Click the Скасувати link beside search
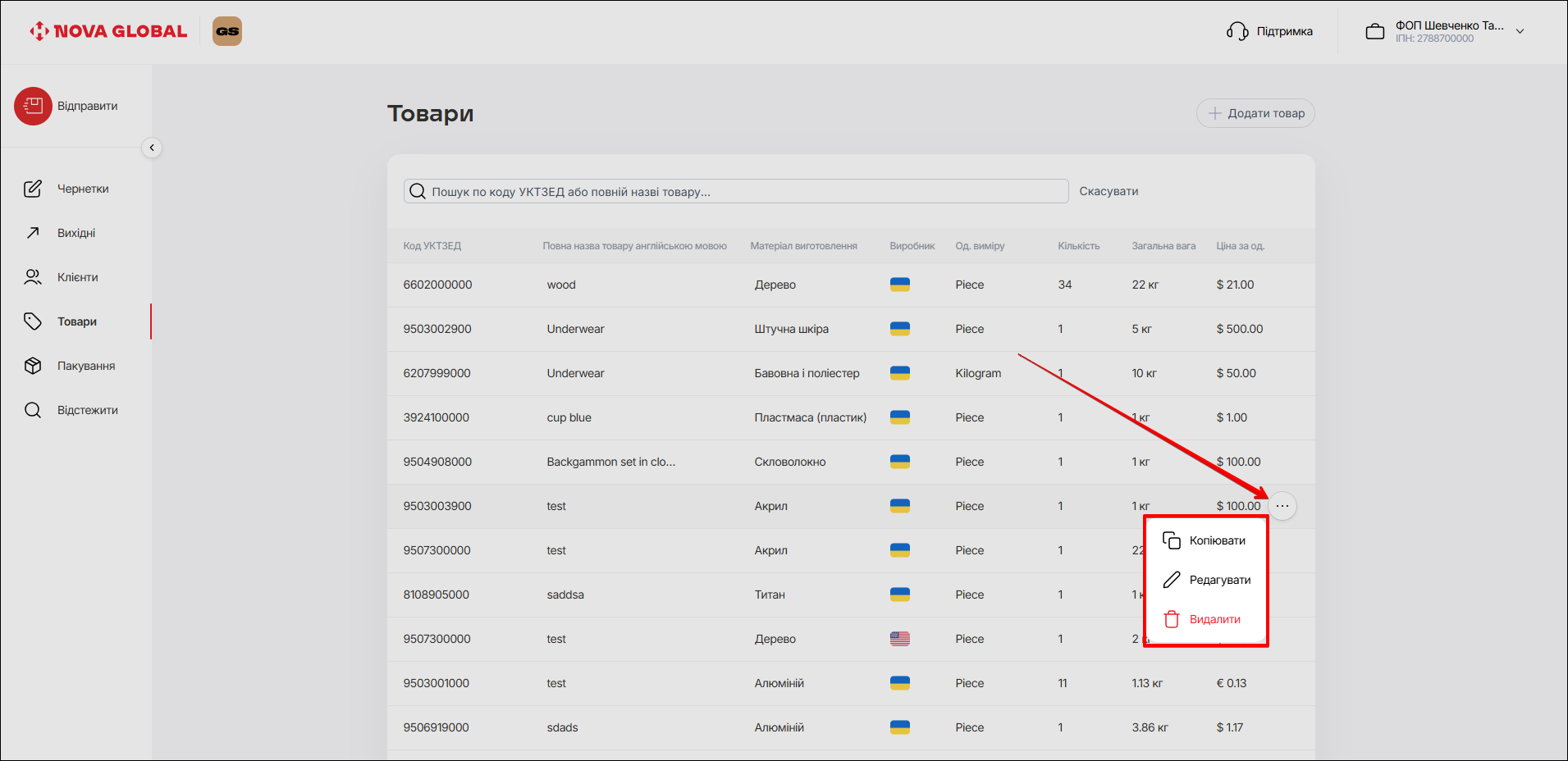Viewport: 1568px width, 761px height. (1109, 191)
